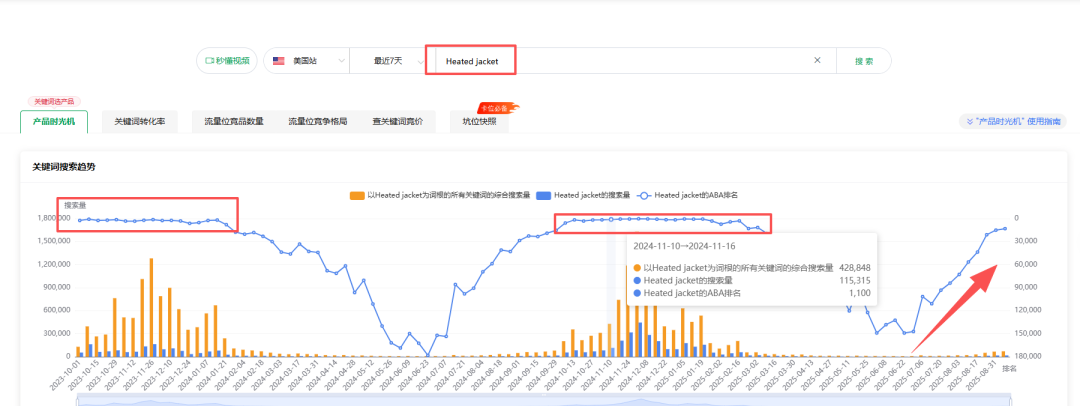Switch to the 关键词转化率 tab
Viewport: 1080px width, 406px height.
(x=140, y=121)
